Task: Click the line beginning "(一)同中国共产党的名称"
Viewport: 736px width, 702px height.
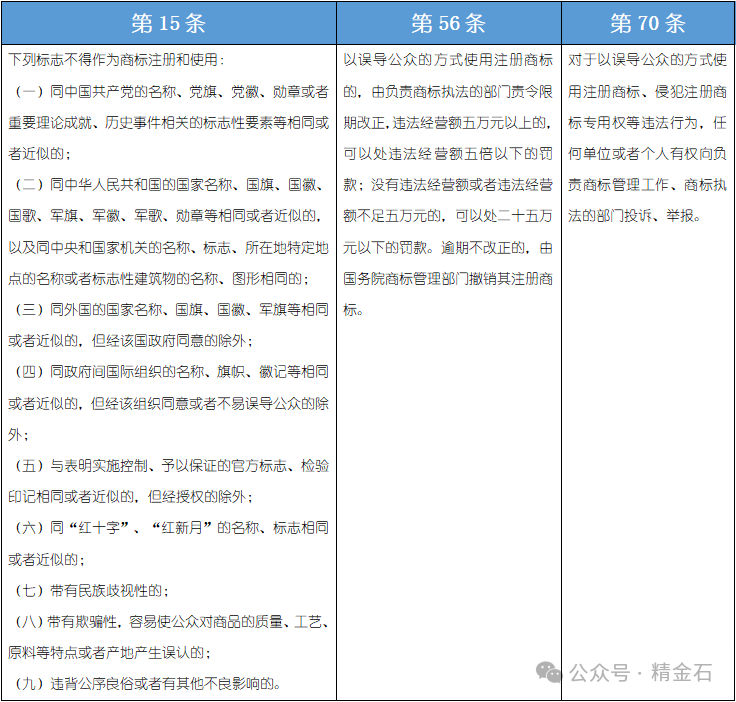Action: tap(171, 92)
